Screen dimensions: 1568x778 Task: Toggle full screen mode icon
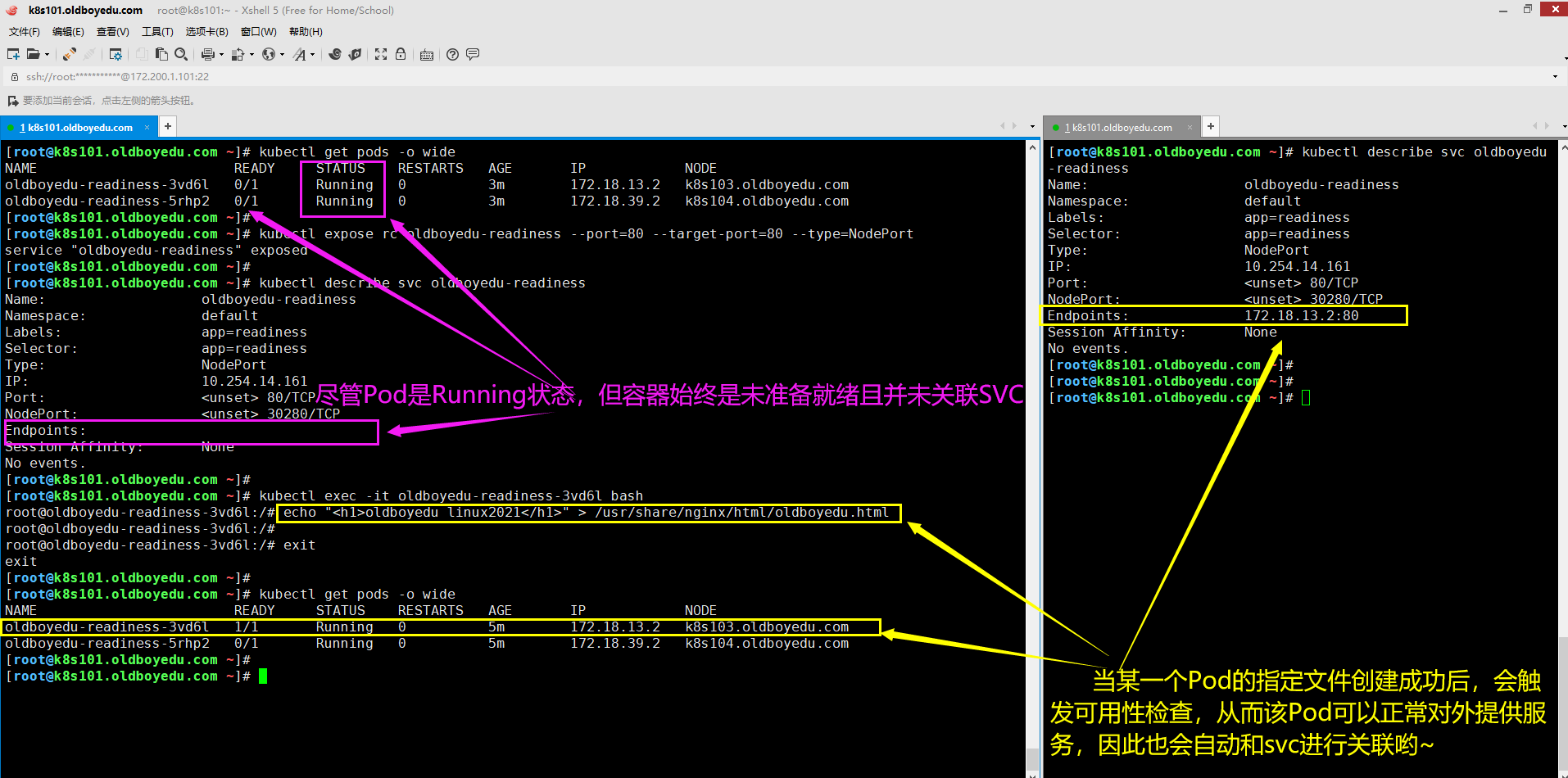(381, 54)
